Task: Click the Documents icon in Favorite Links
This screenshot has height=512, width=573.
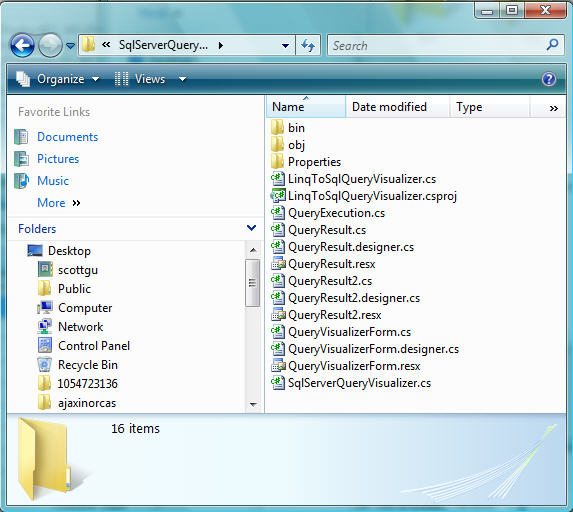Action: 21,137
